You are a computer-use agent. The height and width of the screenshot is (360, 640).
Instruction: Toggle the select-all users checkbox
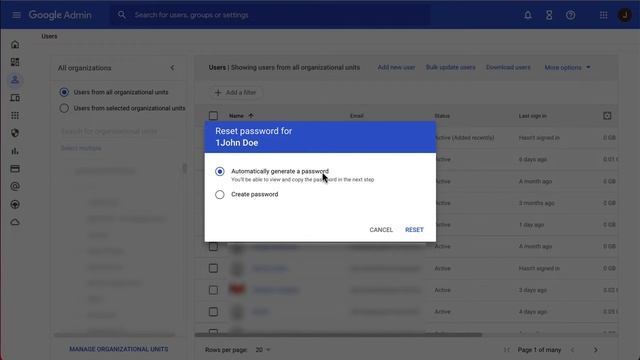tap(213, 116)
